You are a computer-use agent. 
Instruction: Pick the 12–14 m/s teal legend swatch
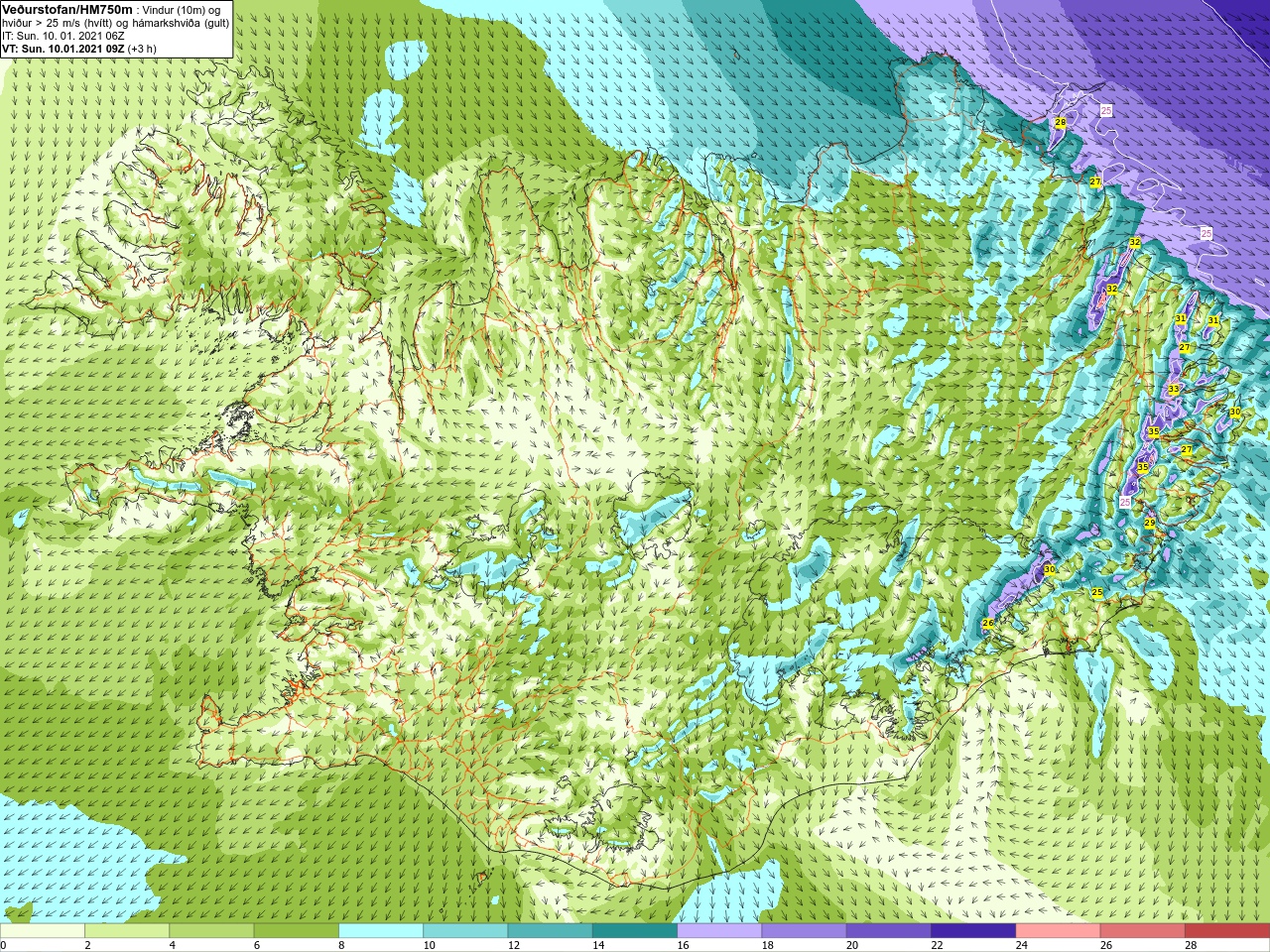(x=550, y=931)
